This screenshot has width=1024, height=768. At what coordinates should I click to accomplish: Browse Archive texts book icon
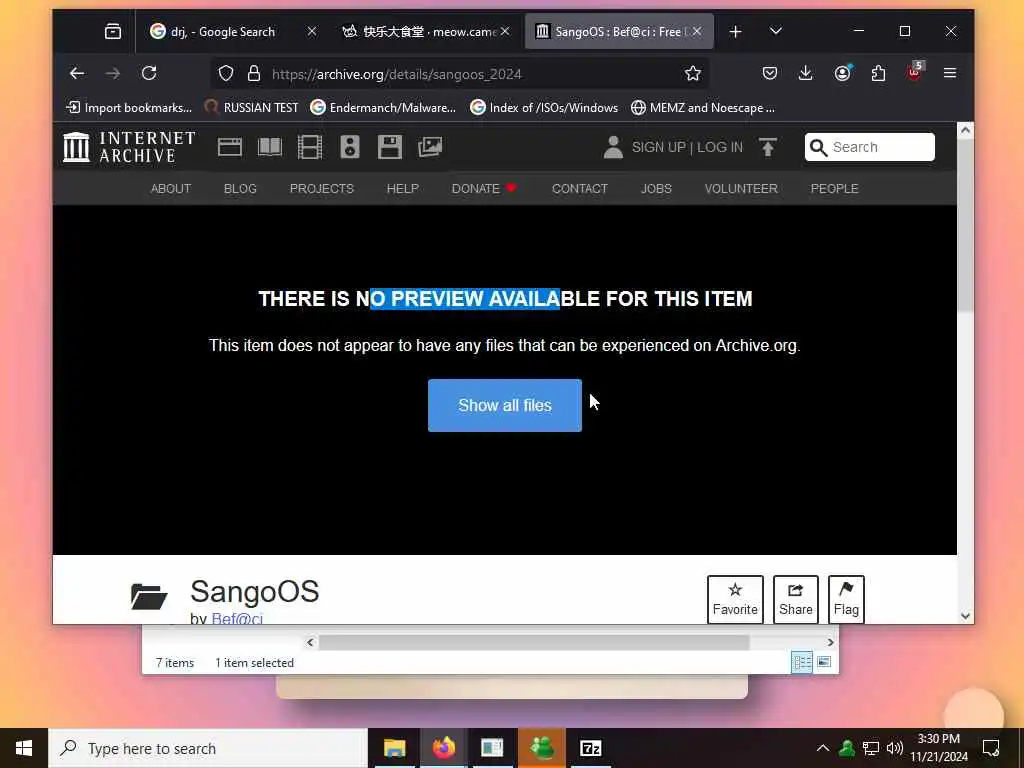click(270, 147)
